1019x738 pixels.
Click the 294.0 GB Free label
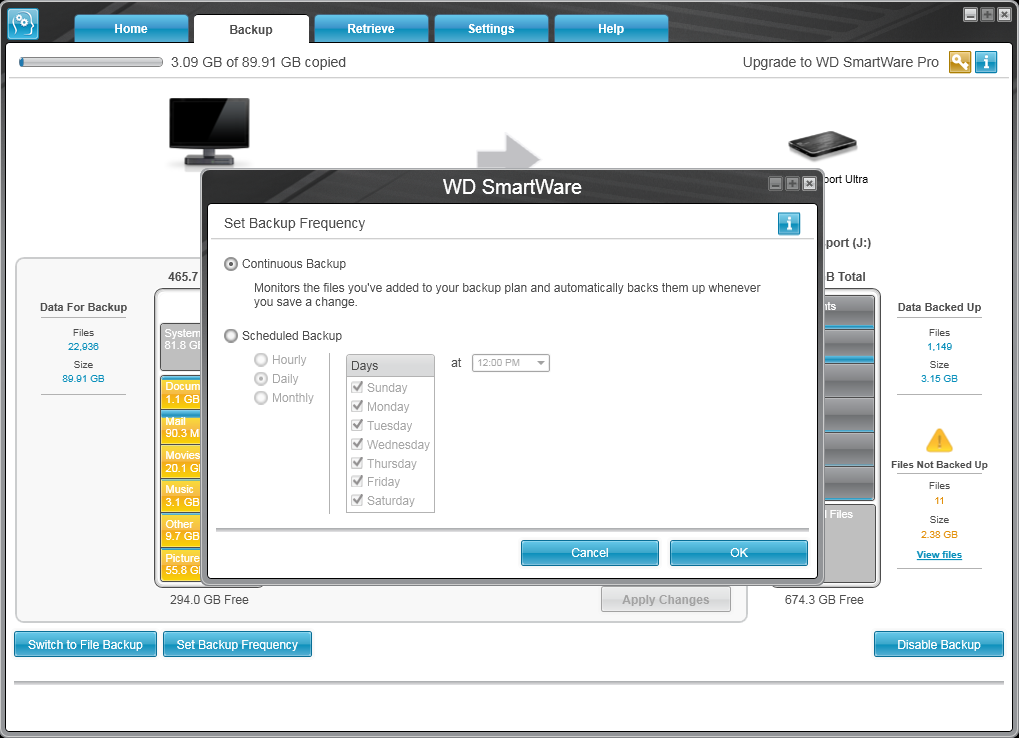point(209,600)
